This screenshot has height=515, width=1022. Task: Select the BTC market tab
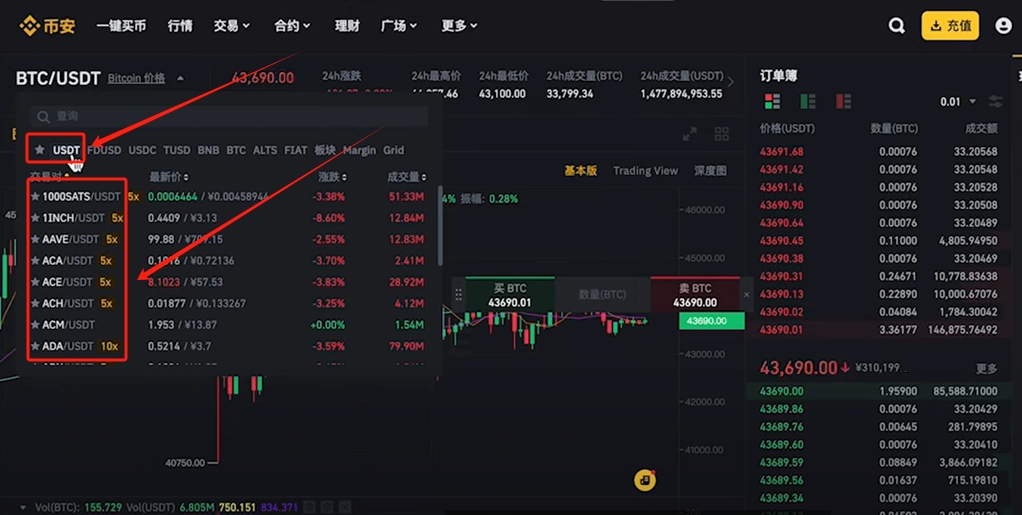[x=236, y=150]
